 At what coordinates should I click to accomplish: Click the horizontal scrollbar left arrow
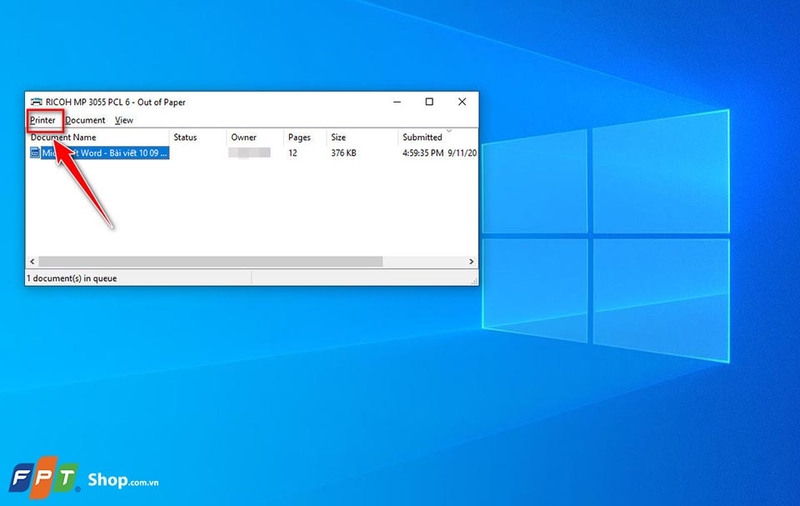tap(31, 261)
